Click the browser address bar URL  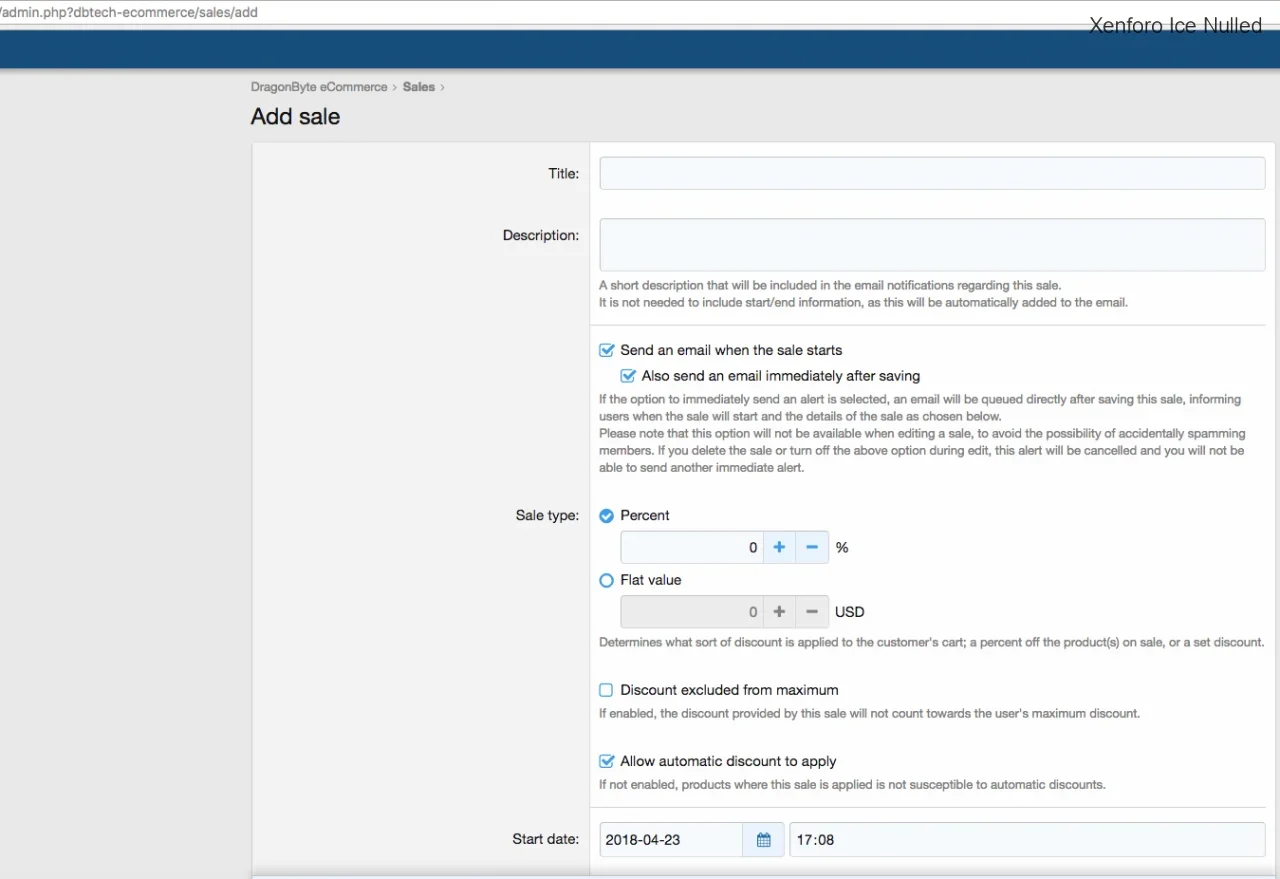pos(130,12)
